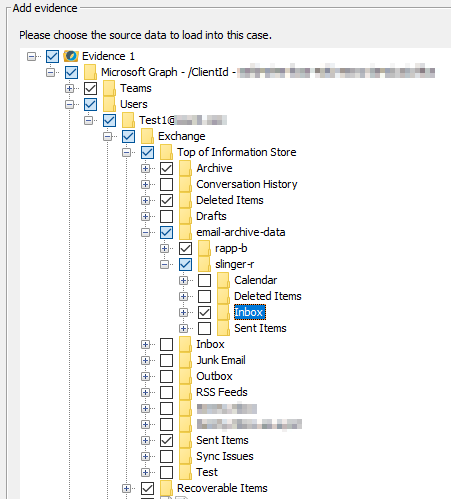Viewport: 451px width, 499px height.
Task: Collapse the email-archive-data folder node
Action: point(145,232)
